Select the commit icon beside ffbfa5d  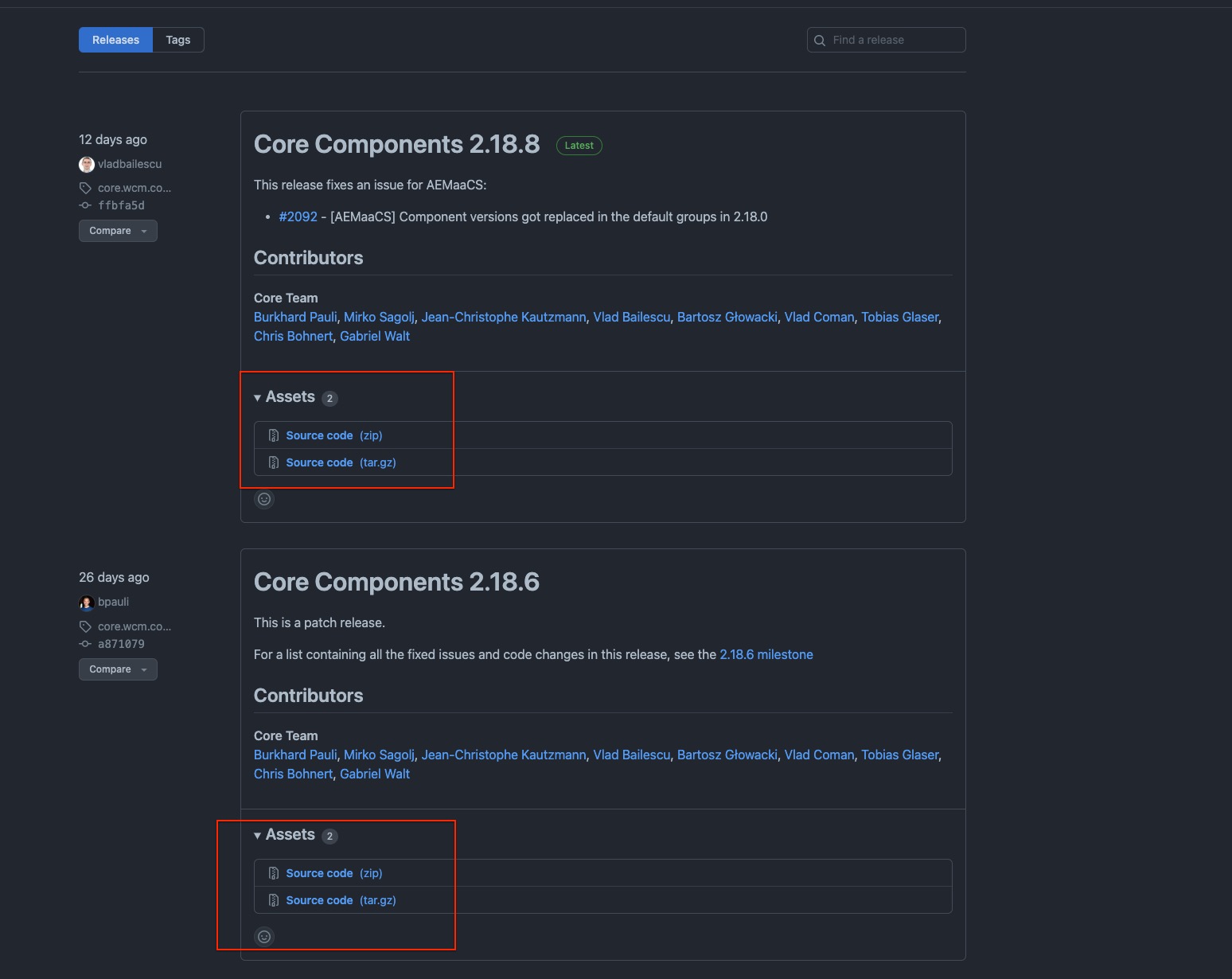(85, 205)
